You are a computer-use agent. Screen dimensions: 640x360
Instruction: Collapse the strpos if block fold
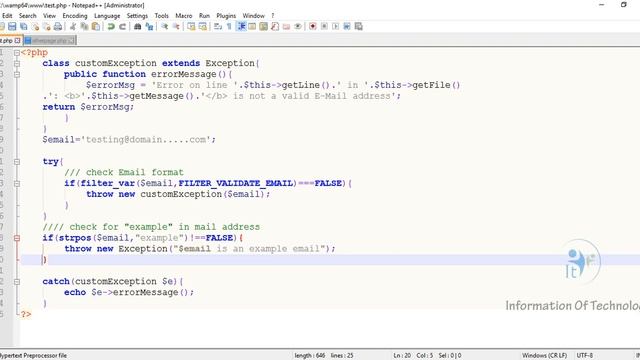(17, 238)
